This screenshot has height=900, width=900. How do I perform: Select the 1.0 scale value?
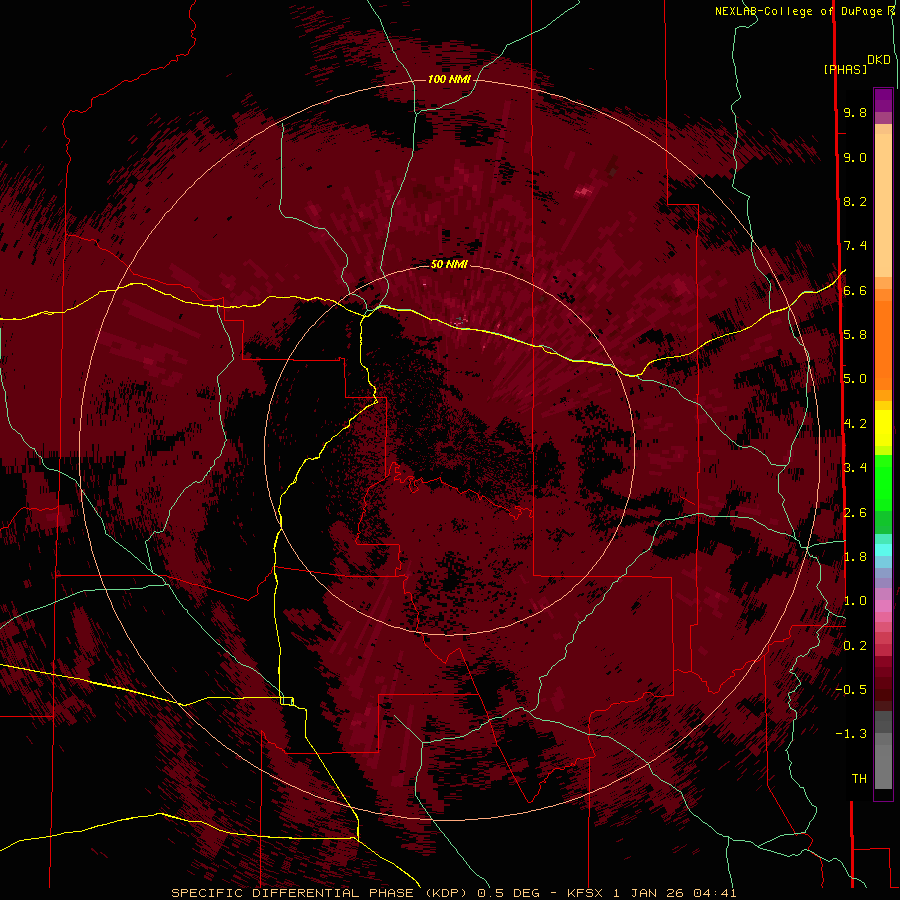[855, 601]
